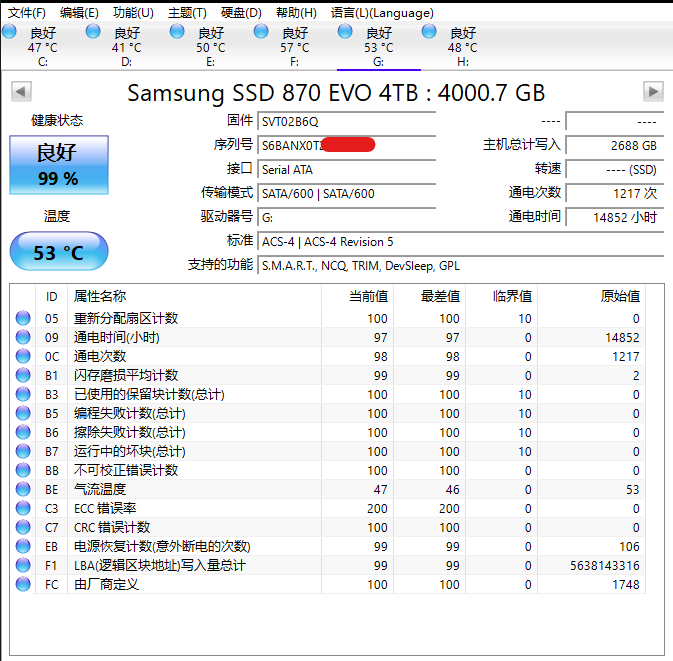
Task: Click the 良好 99 % health status button
Action: pos(59,165)
